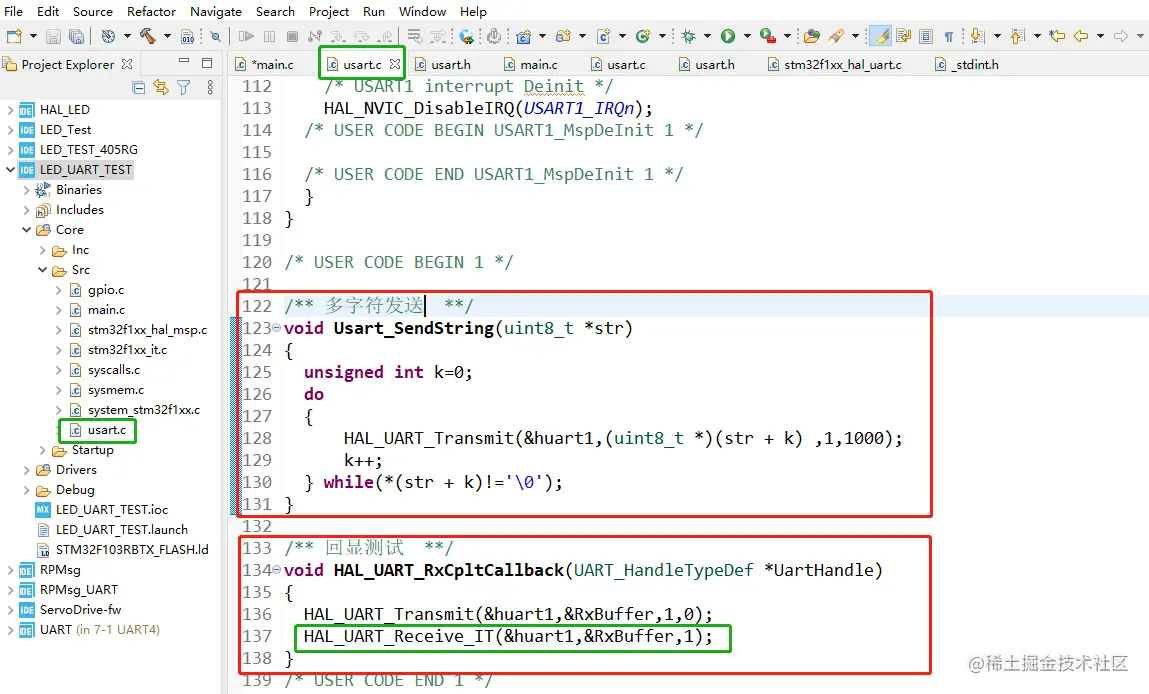
Task: Click the Back navigation arrow icon
Action: tap(1081, 36)
